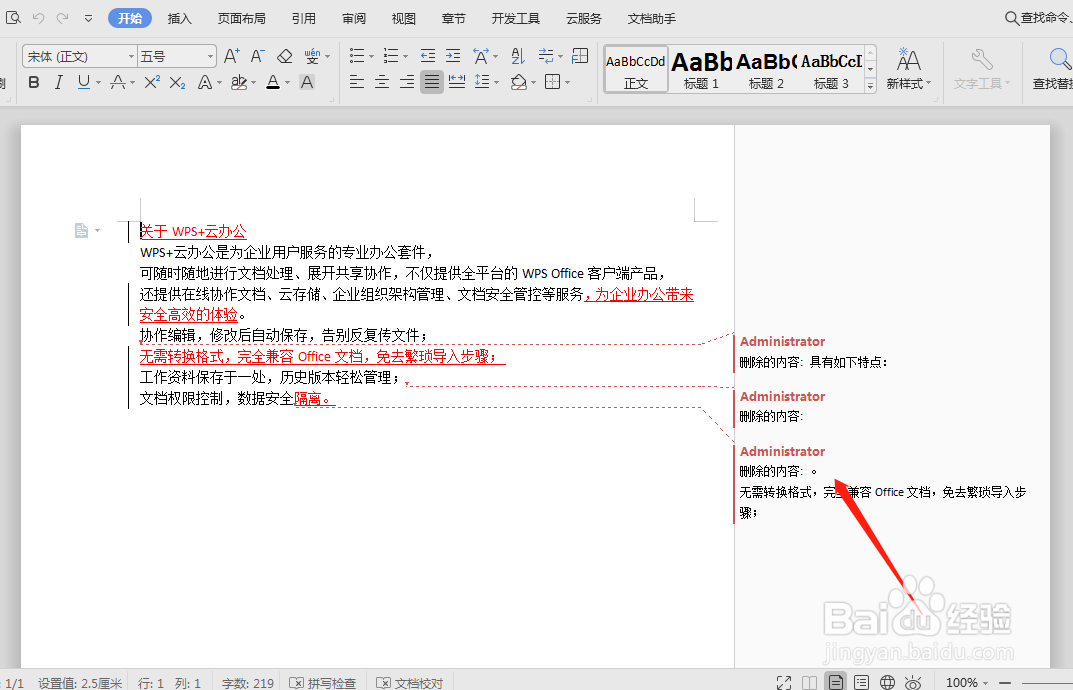The width and height of the screenshot is (1073, 690).
Task: Select justified paragraph alignment
Action: point(432,82)
